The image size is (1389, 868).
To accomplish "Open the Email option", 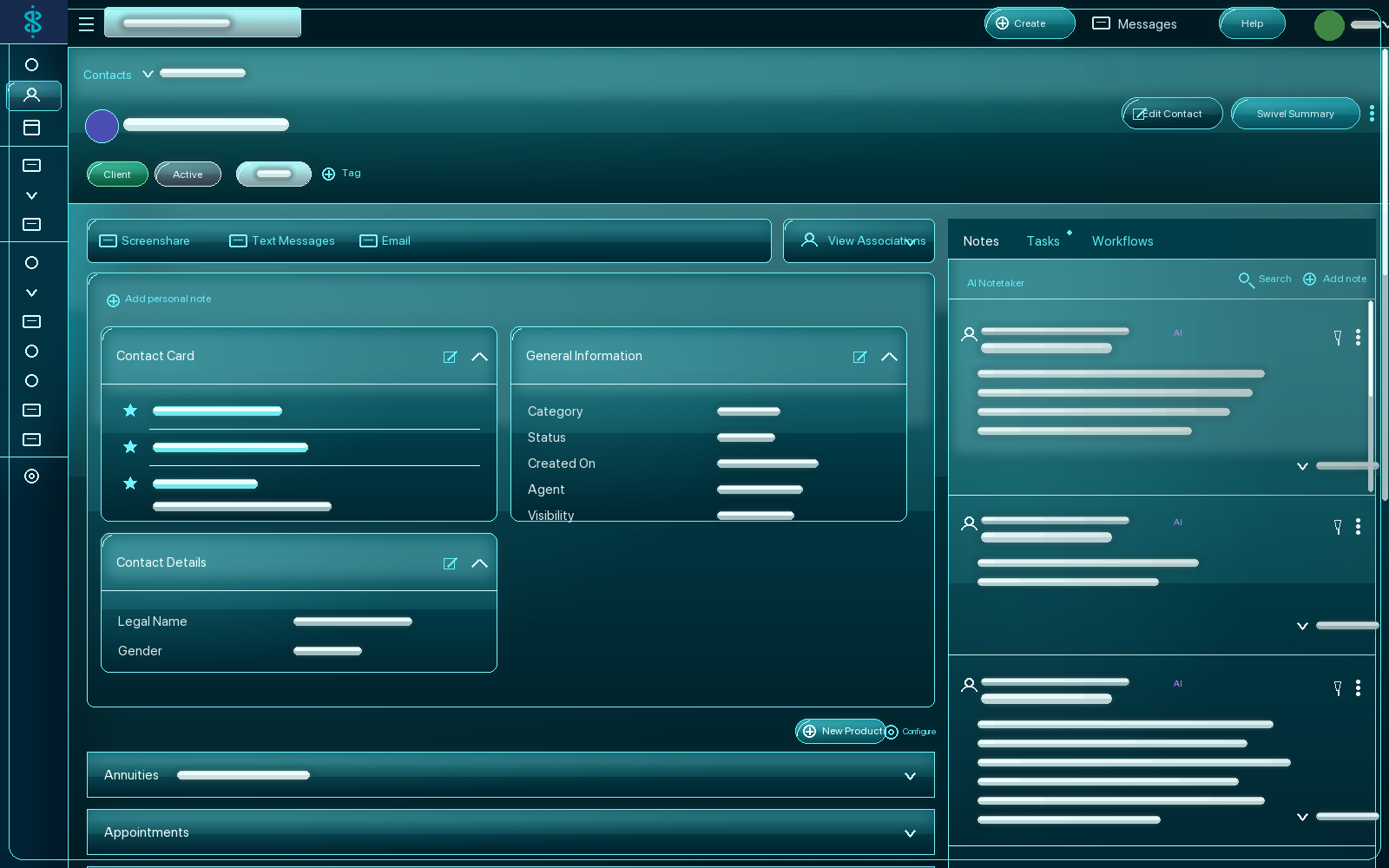I will tap(385, 240).
